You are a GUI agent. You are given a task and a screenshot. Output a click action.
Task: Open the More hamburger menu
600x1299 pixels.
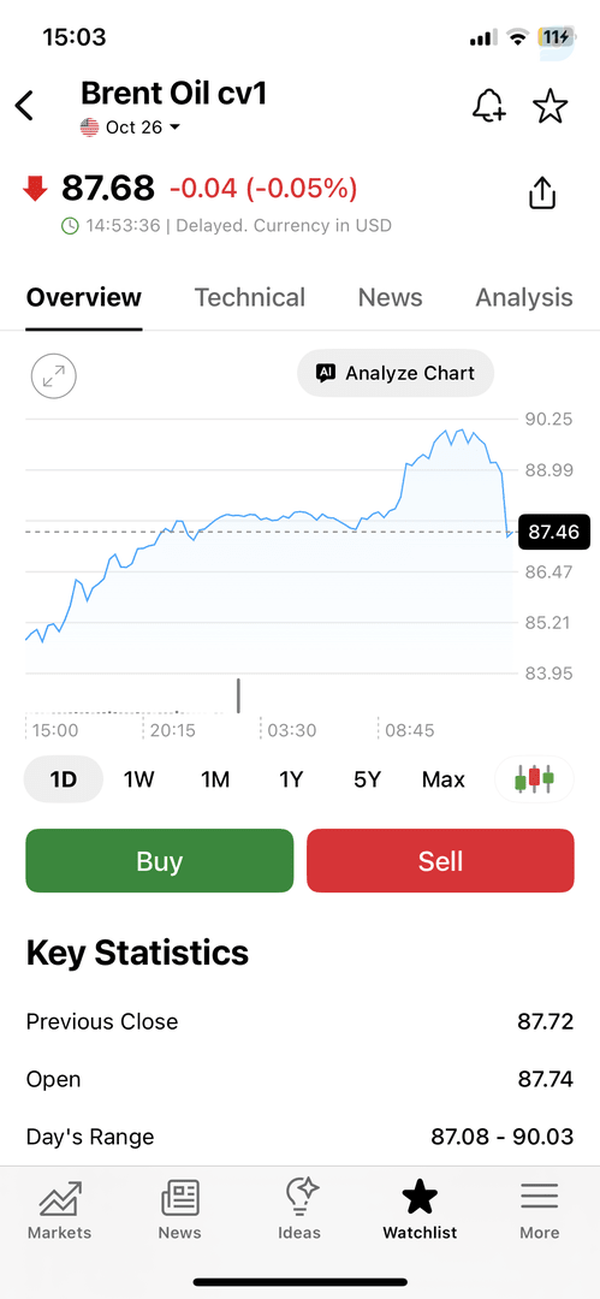pyautogui.click(x=539, y=1210)
